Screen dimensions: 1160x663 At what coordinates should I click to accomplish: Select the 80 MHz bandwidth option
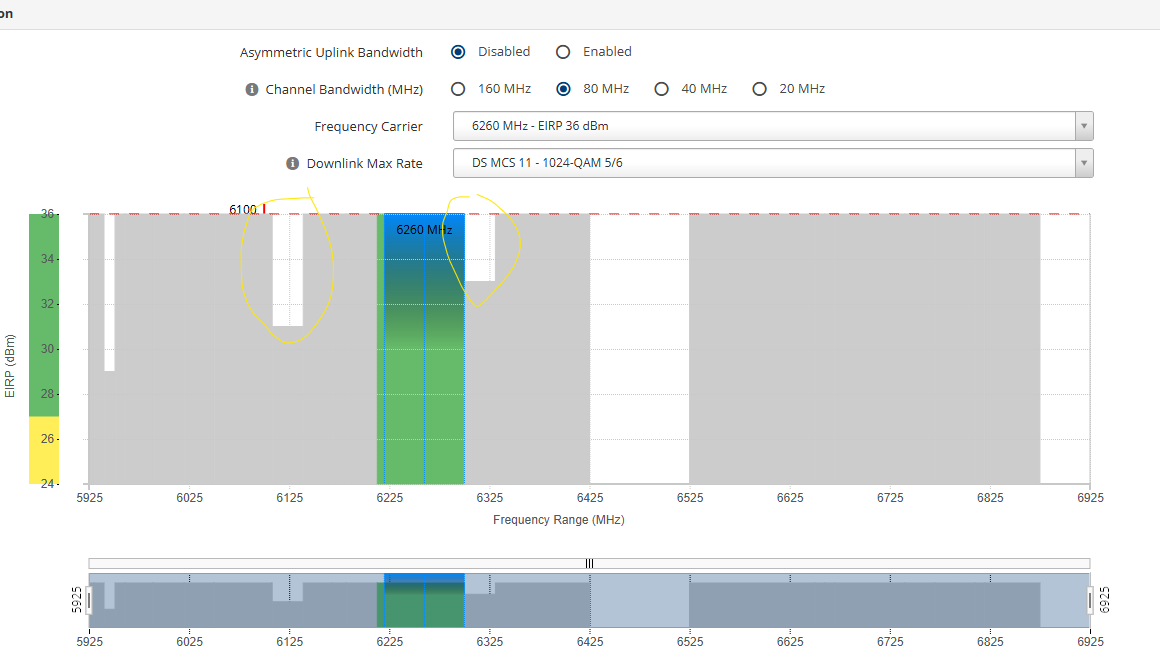tap(563, 89)
